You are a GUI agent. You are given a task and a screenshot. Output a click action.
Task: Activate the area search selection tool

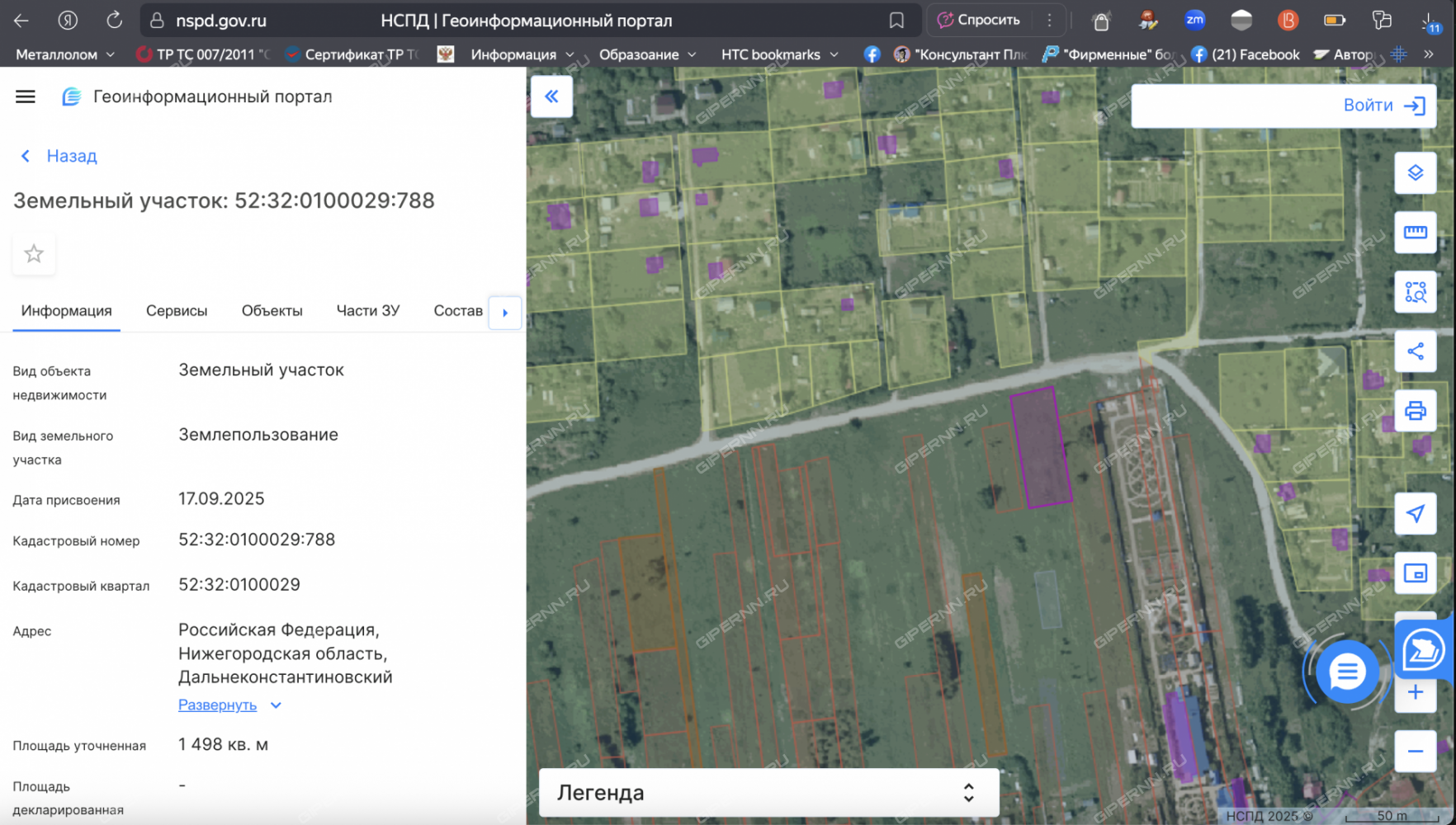coord(1415,292)
